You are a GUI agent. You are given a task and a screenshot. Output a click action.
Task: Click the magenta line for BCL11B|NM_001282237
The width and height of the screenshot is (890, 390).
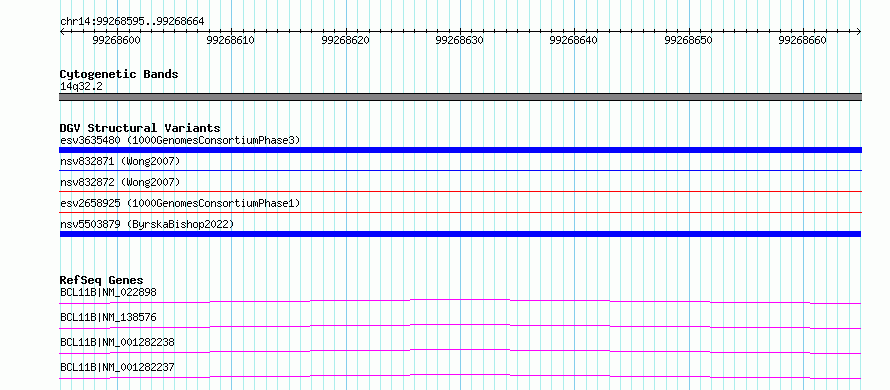[x=460, y=376]
